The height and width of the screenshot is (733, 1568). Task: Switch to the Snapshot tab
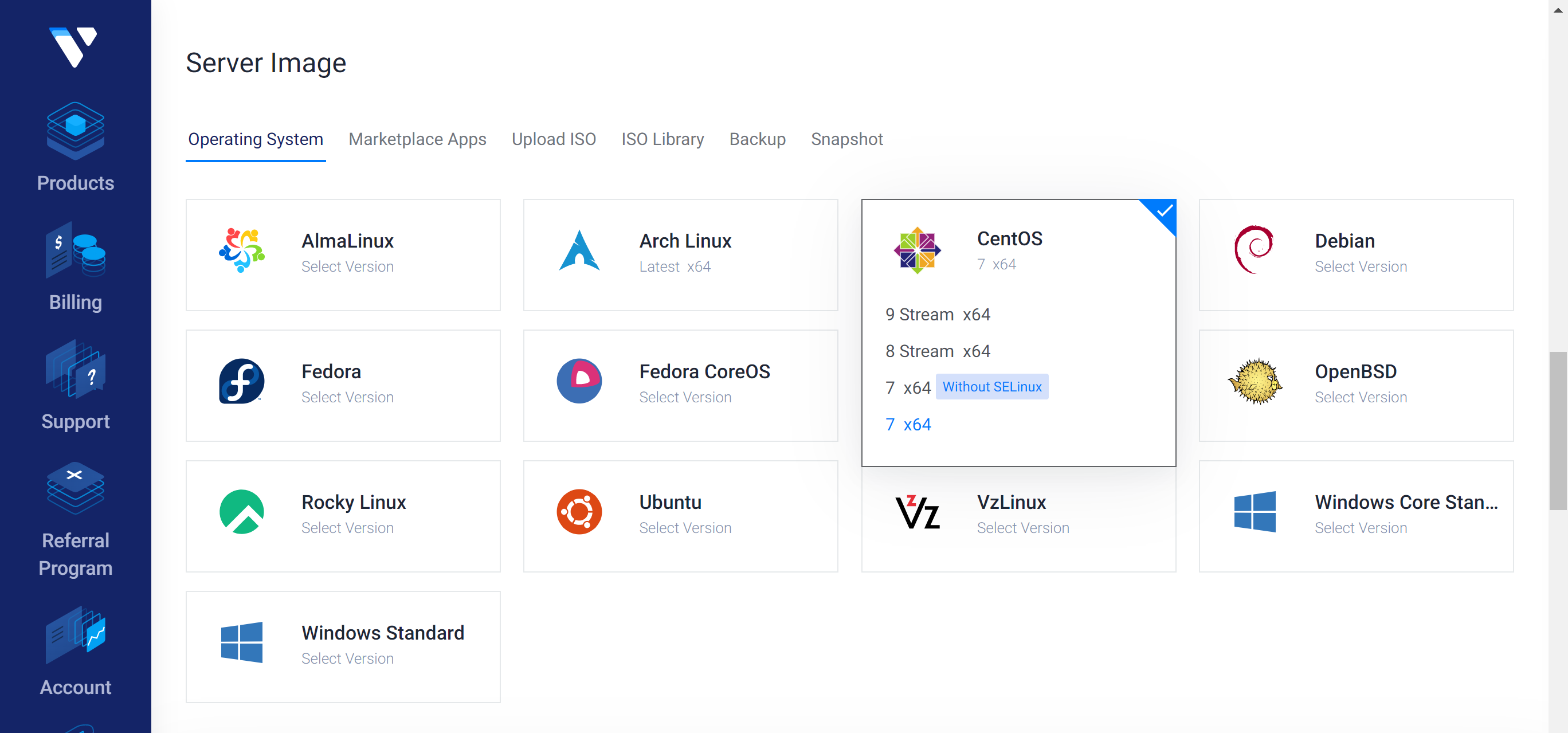(846, 139)
